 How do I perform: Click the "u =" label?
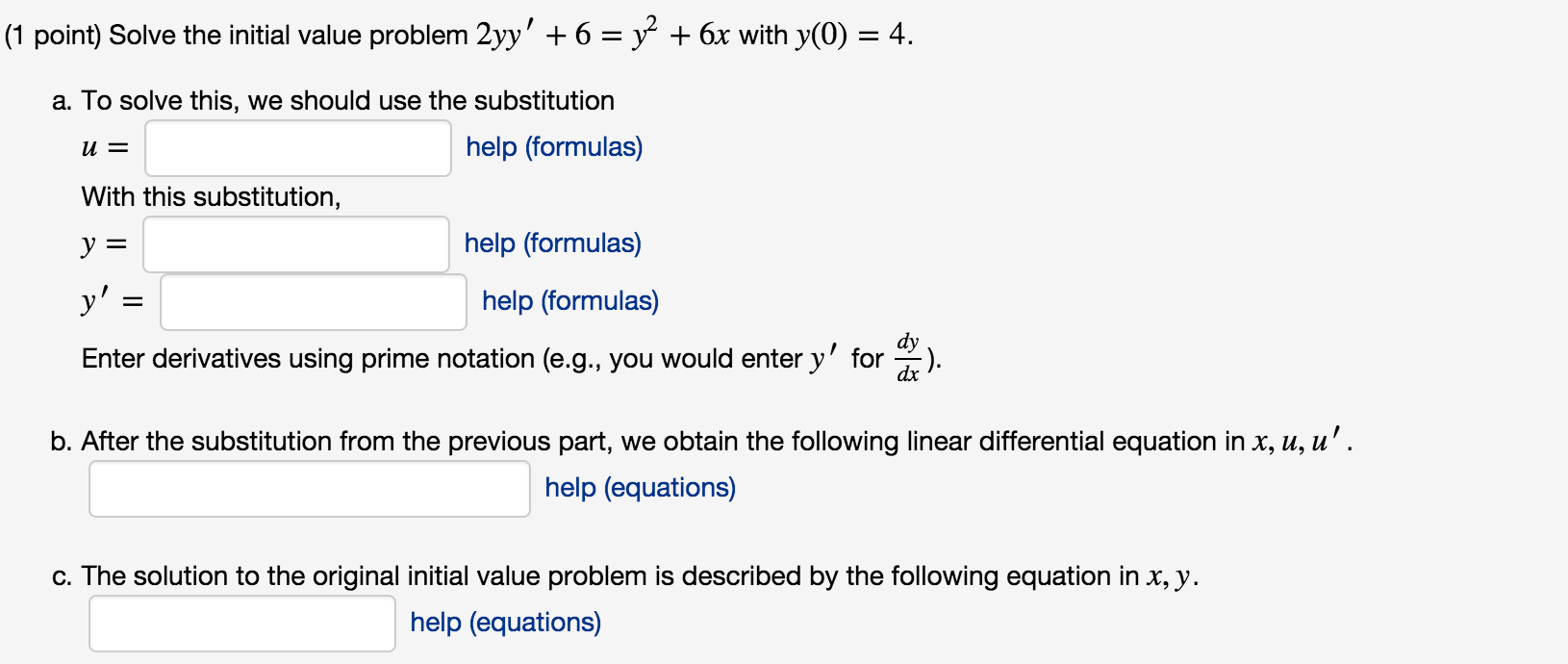(x=105, y=148)
